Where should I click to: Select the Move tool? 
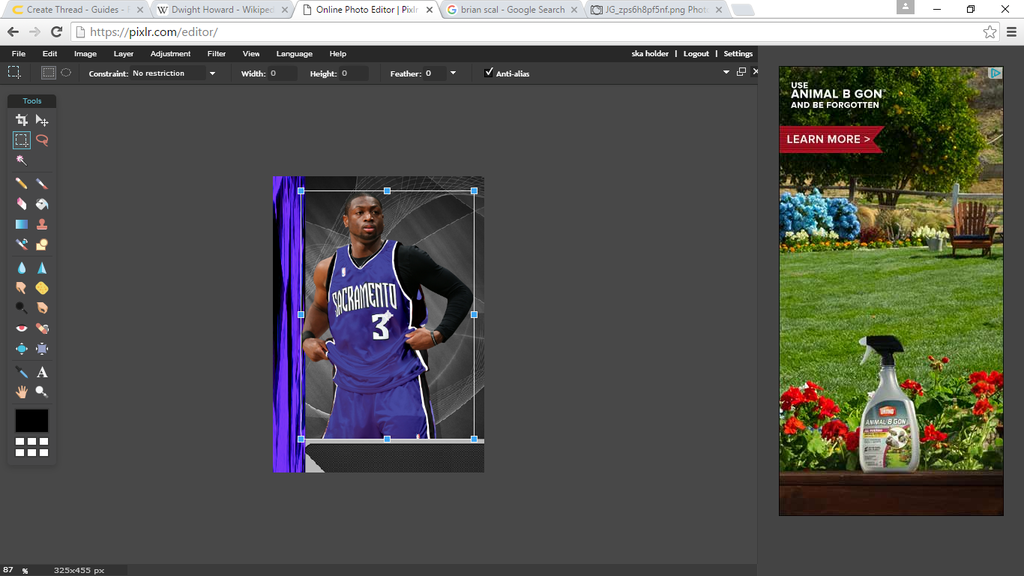tap(42, 120)
